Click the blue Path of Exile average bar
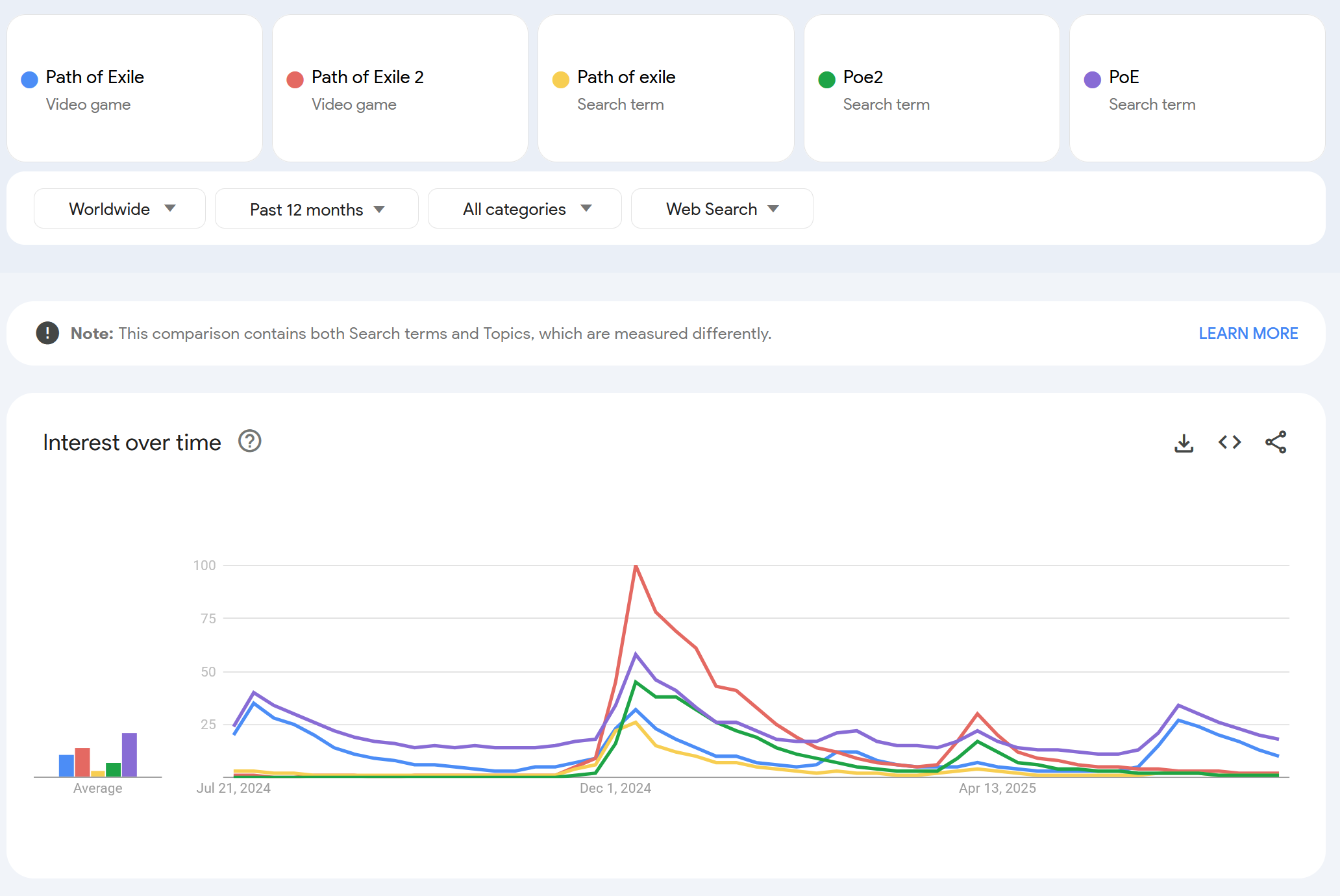 66,765
